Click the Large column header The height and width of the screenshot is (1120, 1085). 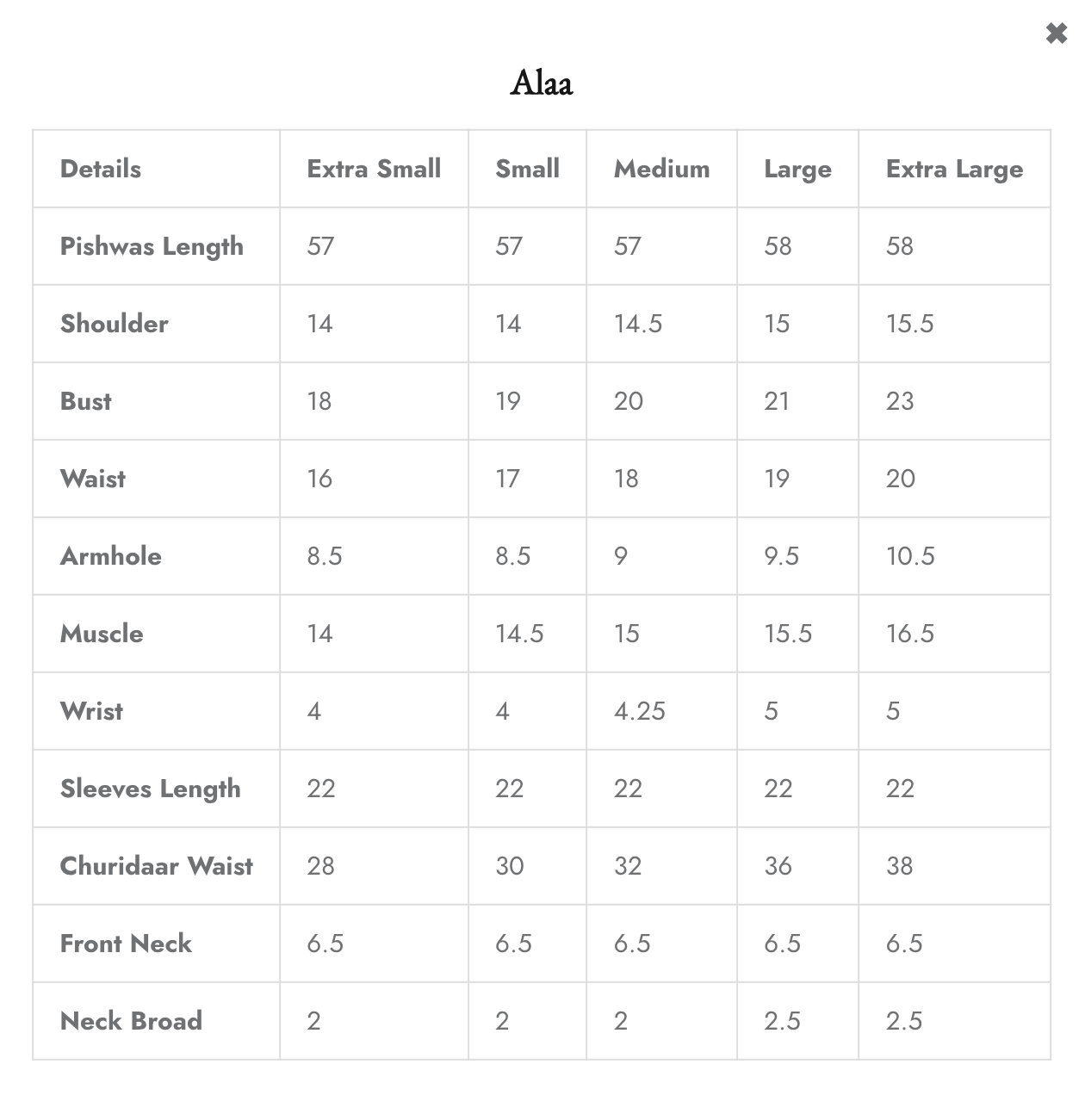[x=797, y=170]
